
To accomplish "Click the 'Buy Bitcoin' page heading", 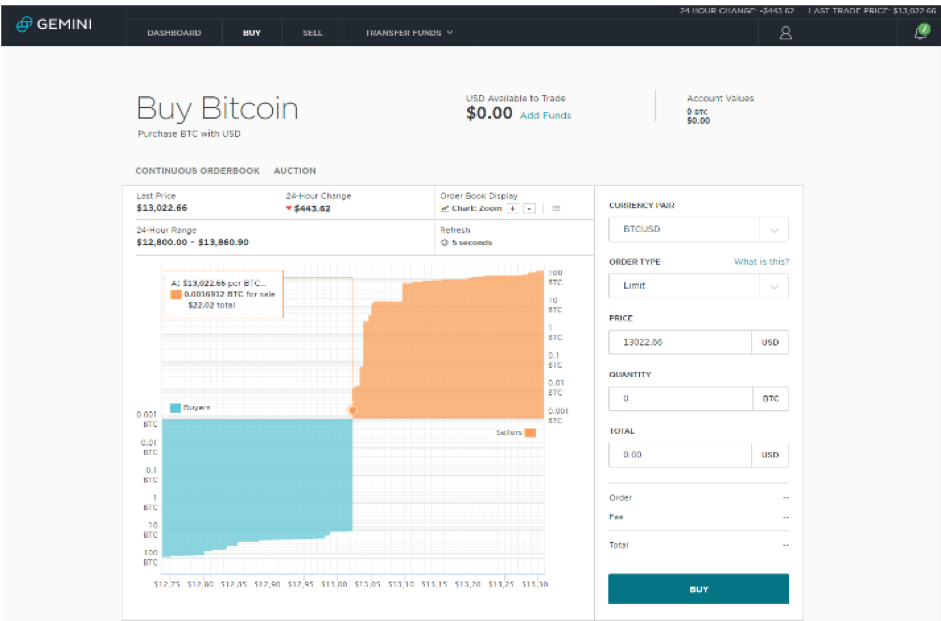I will coord(217,108).
